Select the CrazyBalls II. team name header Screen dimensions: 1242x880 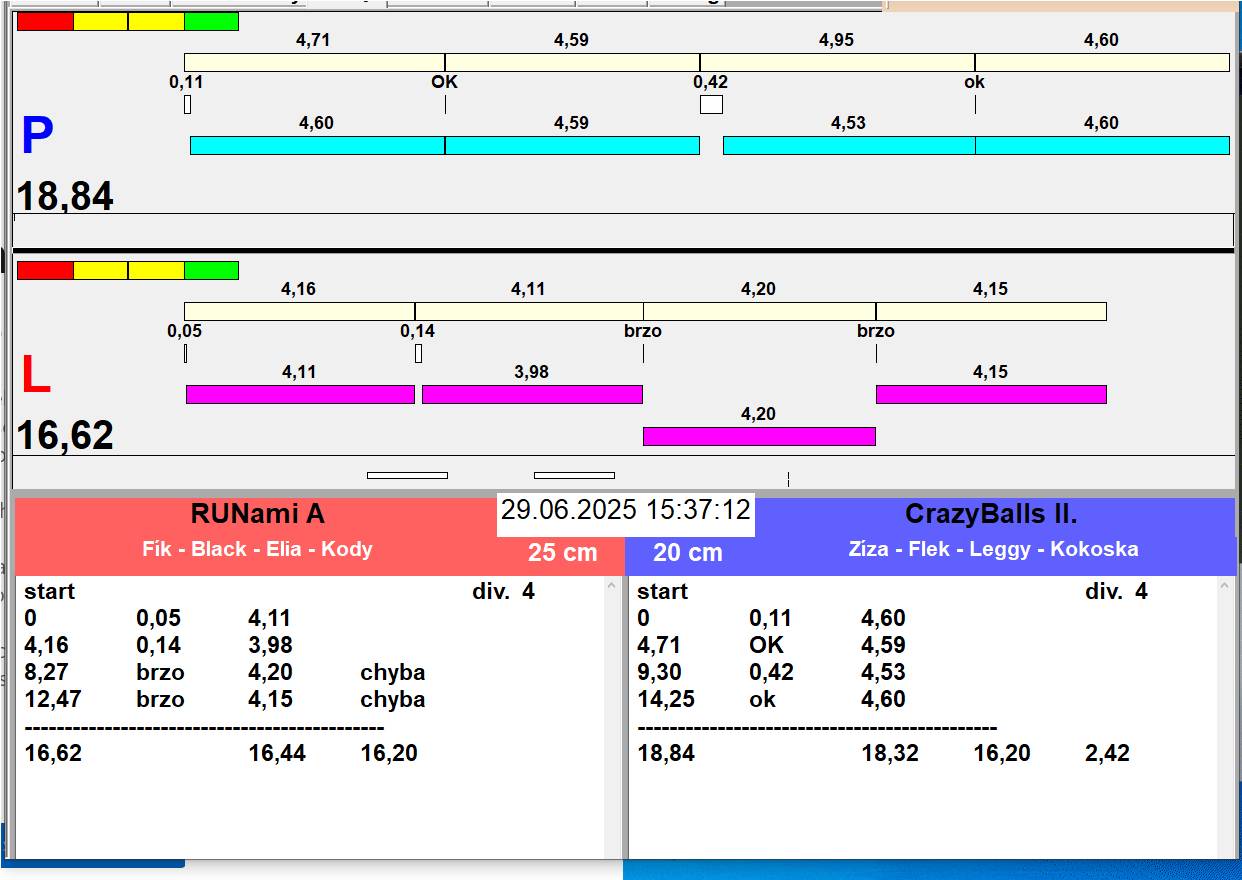[990, 515]
